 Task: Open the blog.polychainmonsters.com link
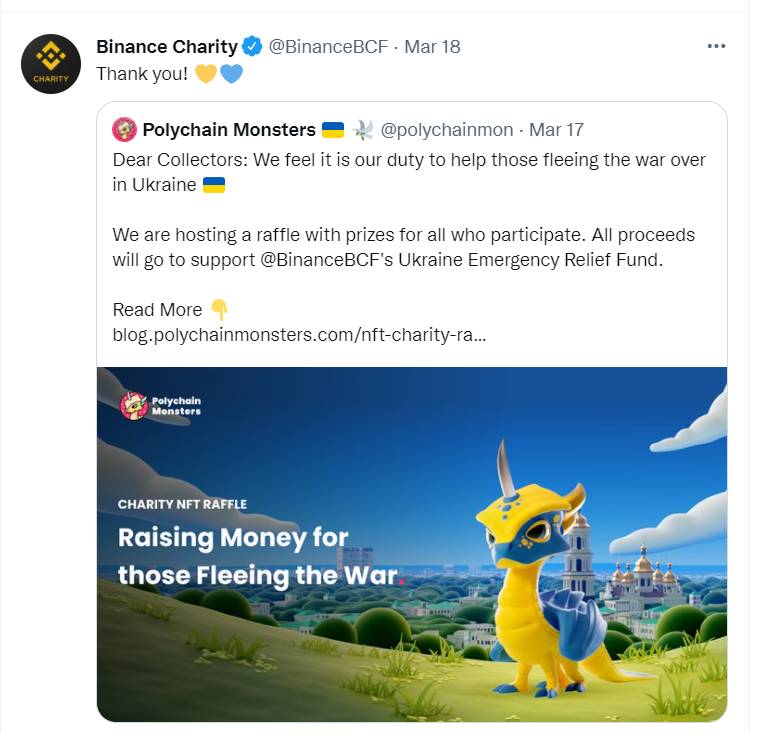click(299, 335)
